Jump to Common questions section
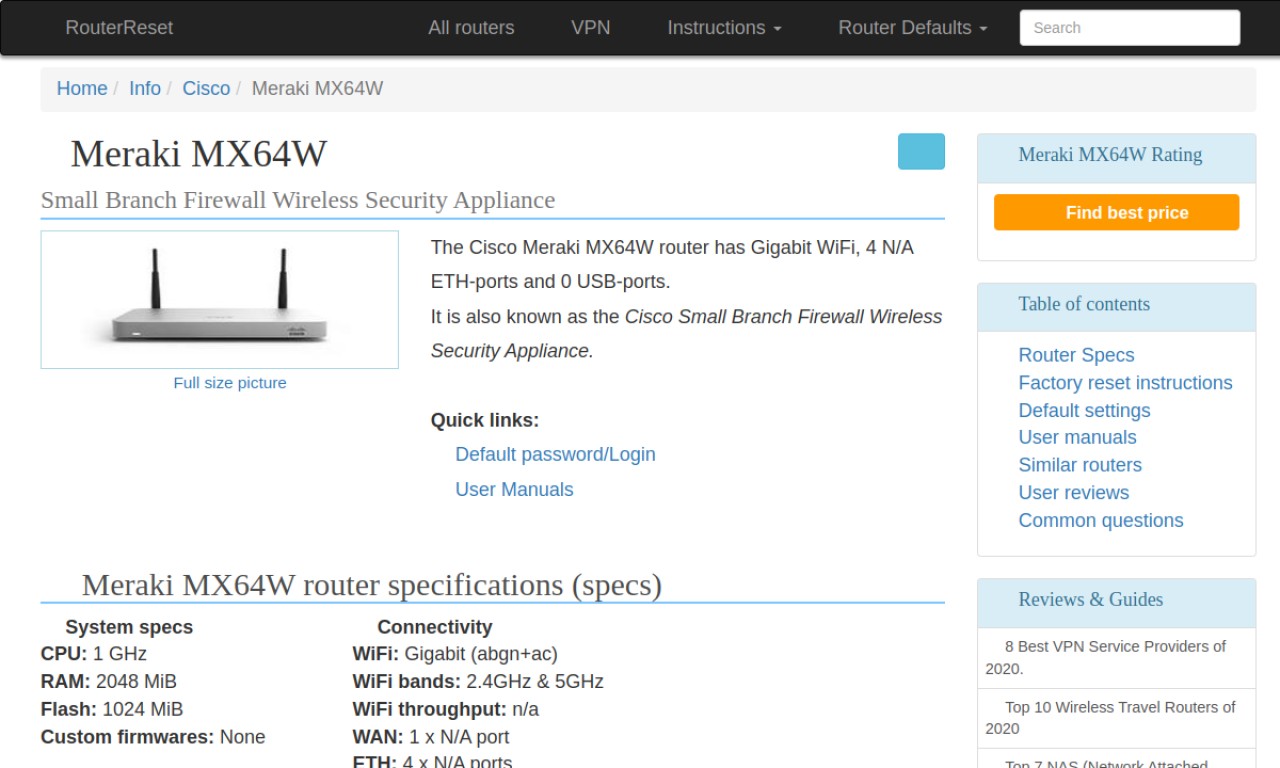This screenshot has width=1280, height=768. [1100, 520]
